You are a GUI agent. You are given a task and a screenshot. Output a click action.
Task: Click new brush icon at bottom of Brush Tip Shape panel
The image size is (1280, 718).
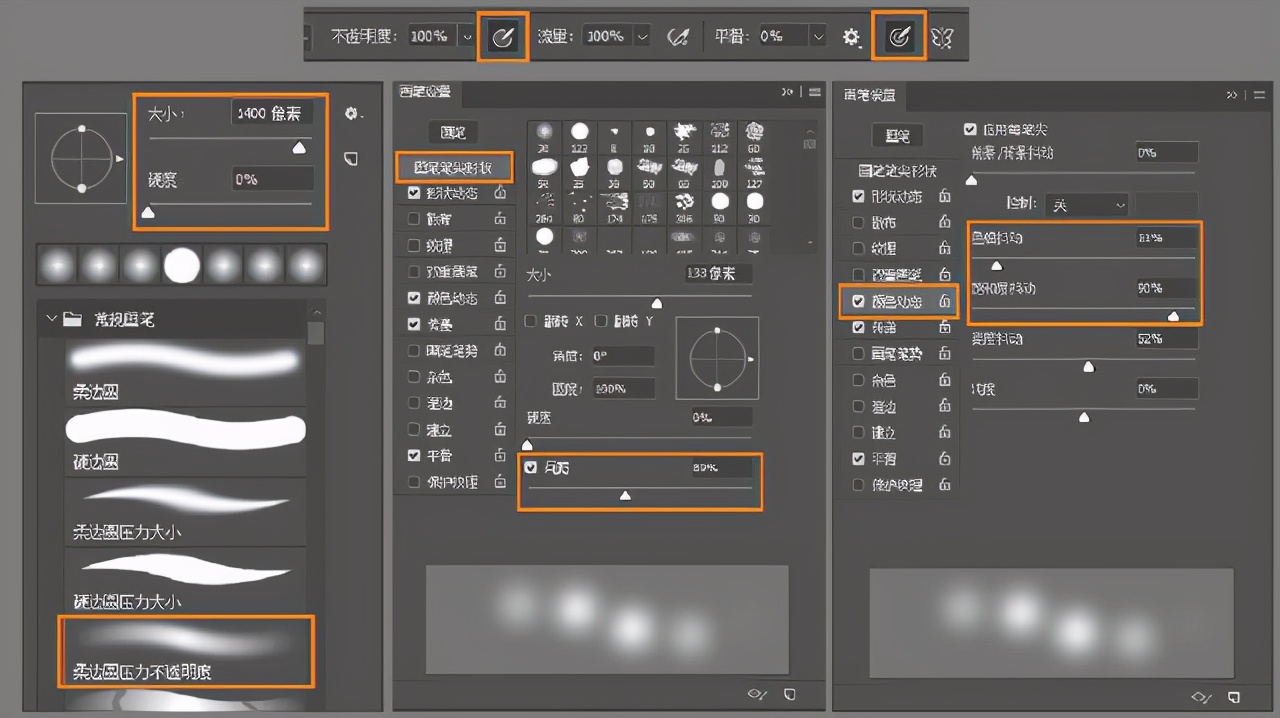tap(790, 695)
